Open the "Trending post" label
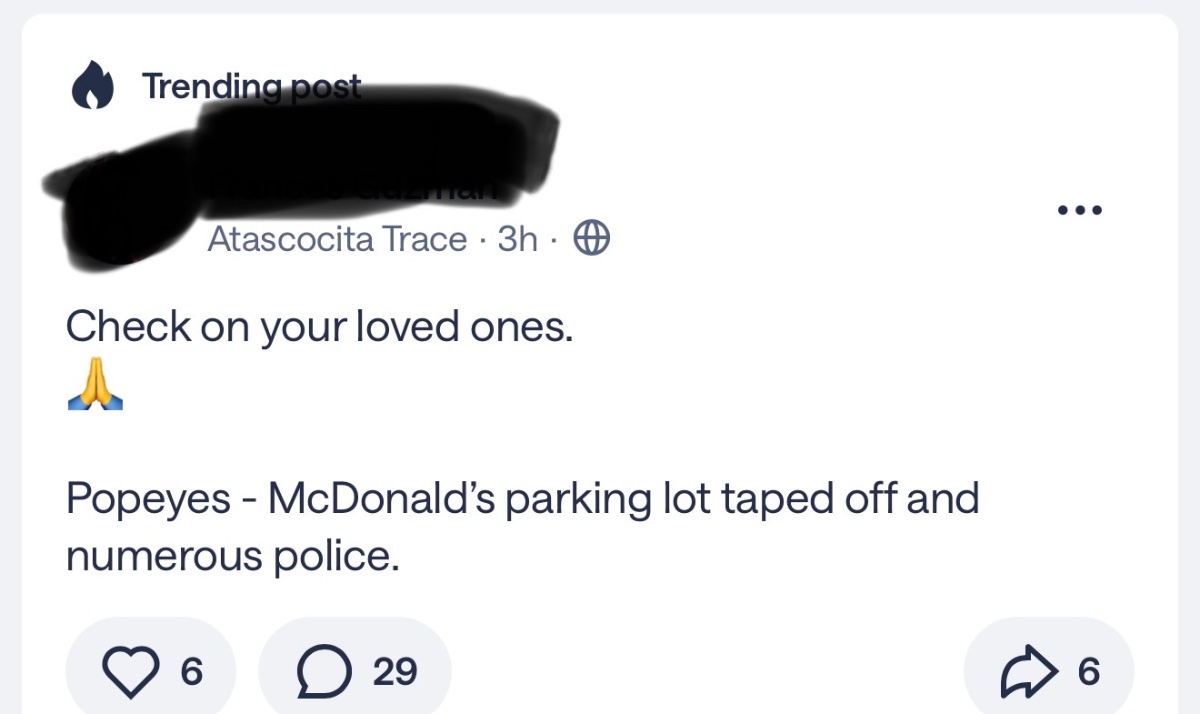This screenshot has width=1200, height=714. pos(251,87)
